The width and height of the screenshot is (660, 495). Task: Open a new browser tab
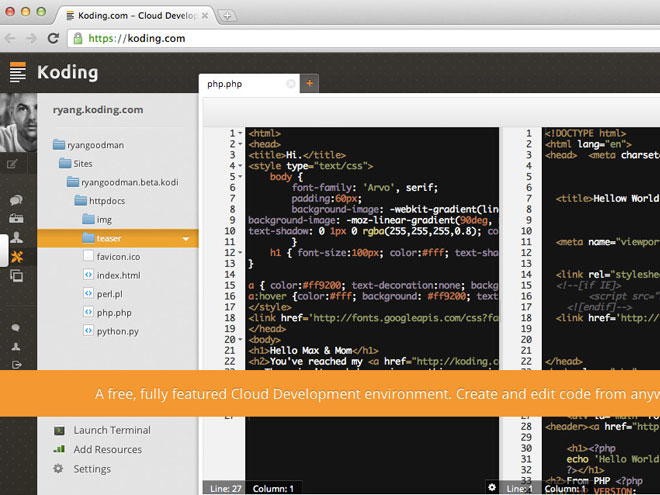pos(227,16)
